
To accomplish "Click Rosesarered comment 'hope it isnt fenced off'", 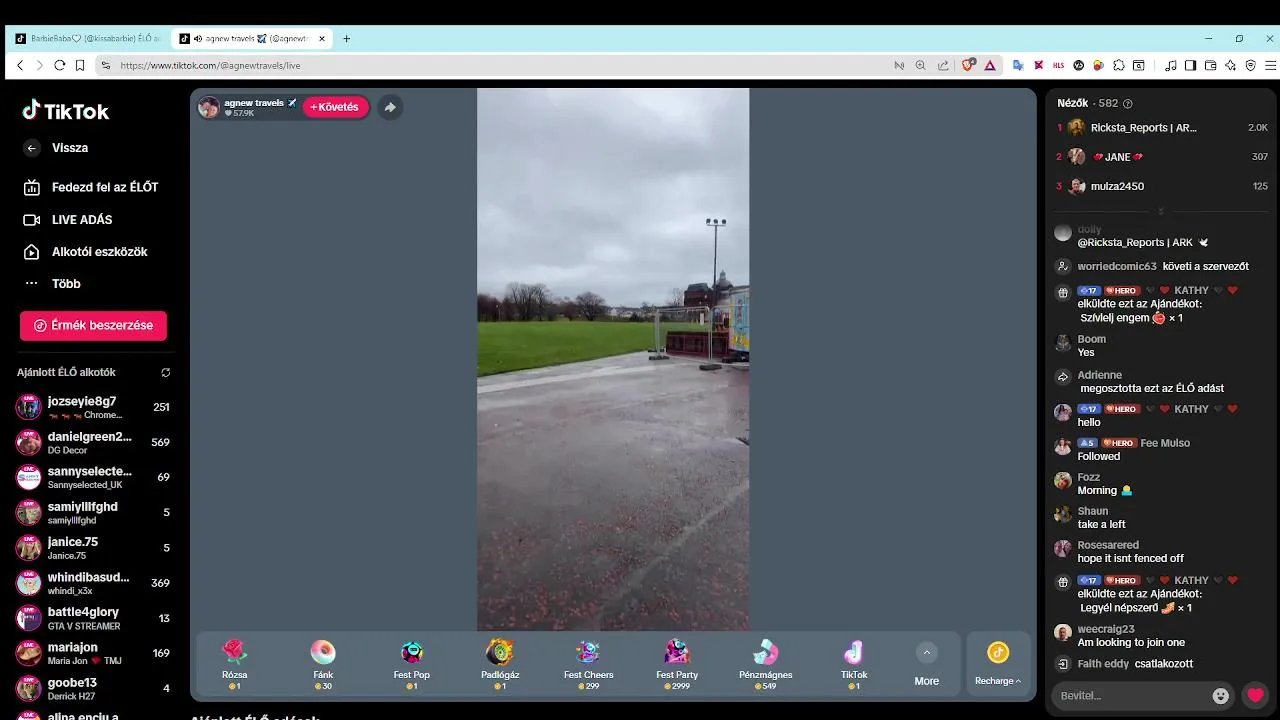I will [x=1130, y=558].
